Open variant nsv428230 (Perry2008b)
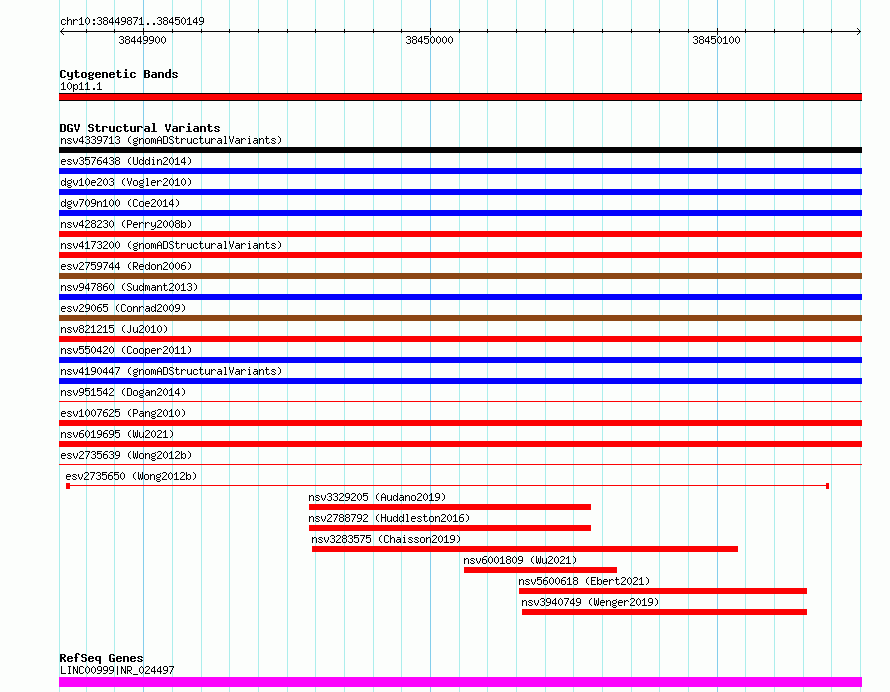This screenshot has width=890, height=692. click(x=126, y=224)
